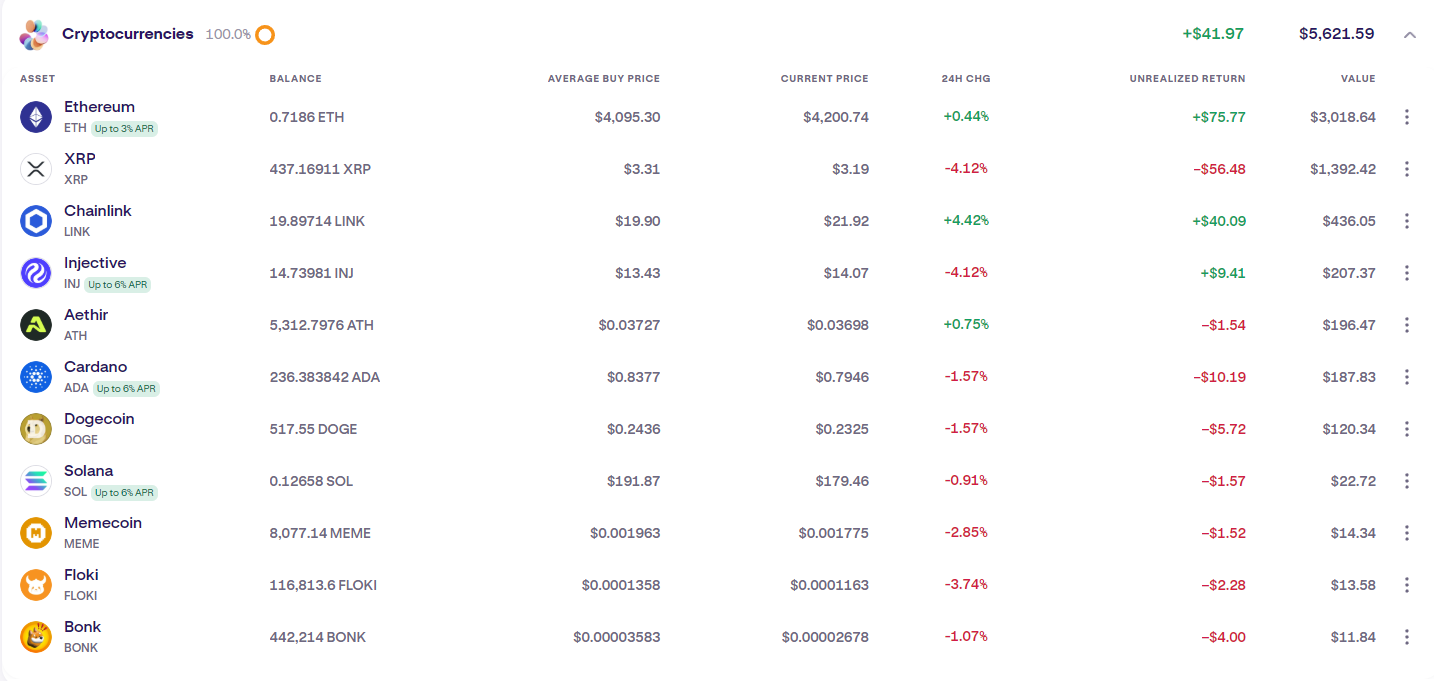This screenshot has height=681, width=1434.
Task: Click the Cryptocurrencies total value $5,621.59
Action: pyautogui.click(x=1336, y=34)
